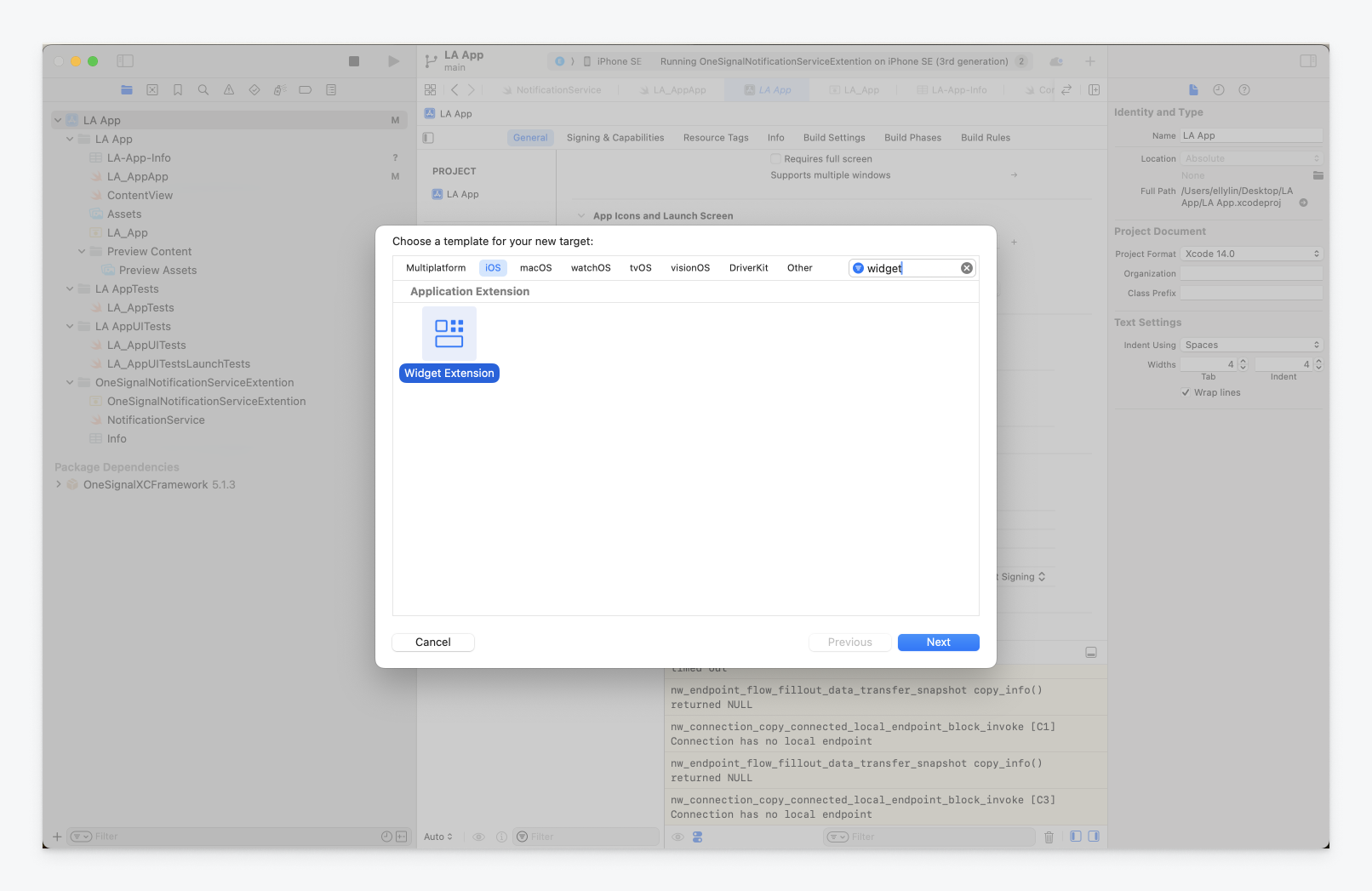Open the Signing & Capabilities tab
This screenshot has width=1372, height=891.
pos(615,138)
